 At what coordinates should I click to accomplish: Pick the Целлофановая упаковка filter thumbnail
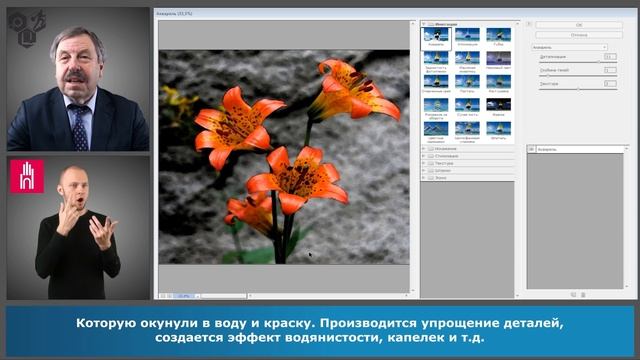467,129
